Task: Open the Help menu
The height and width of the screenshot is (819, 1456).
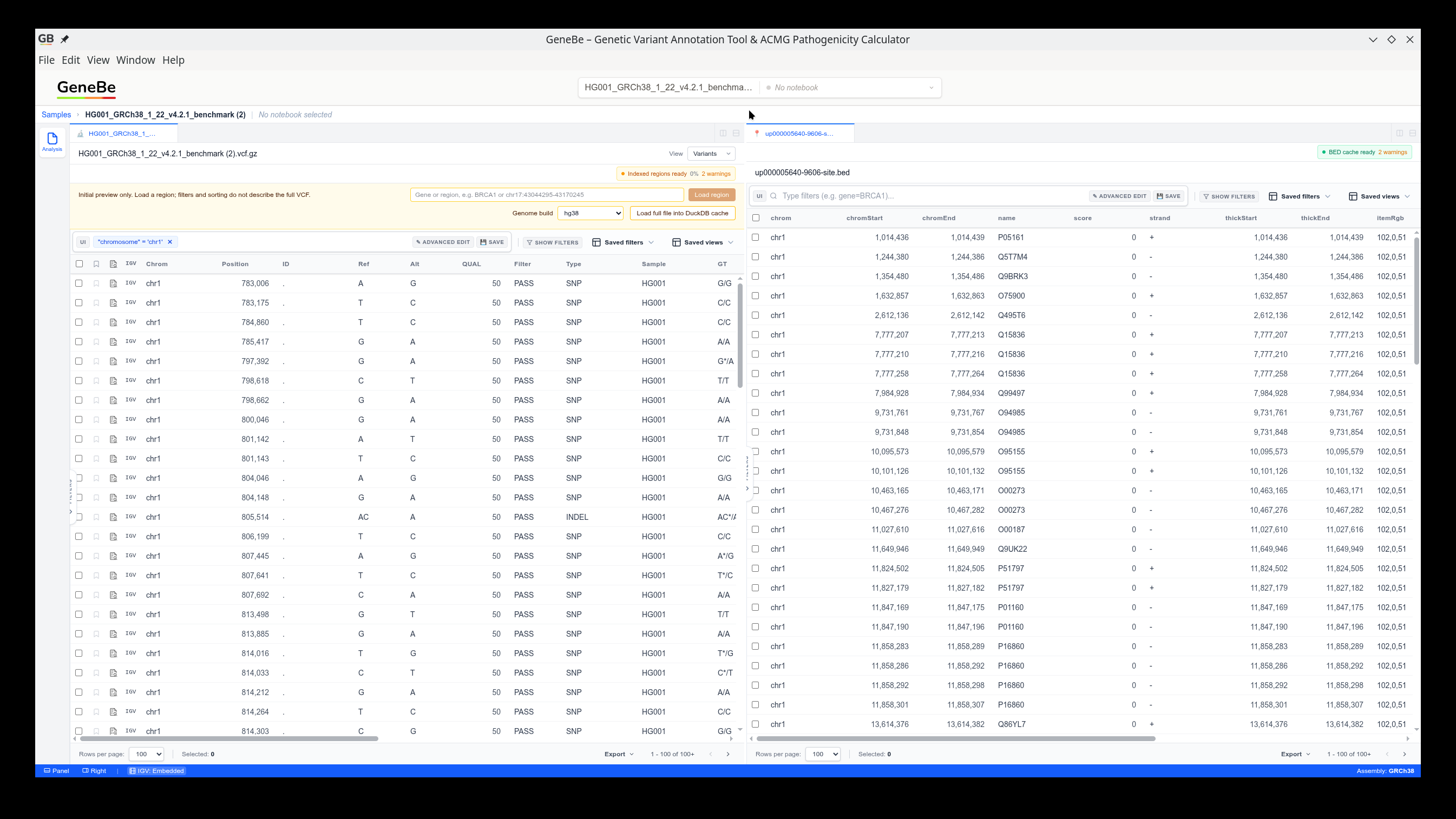Action: coord(174,60)
